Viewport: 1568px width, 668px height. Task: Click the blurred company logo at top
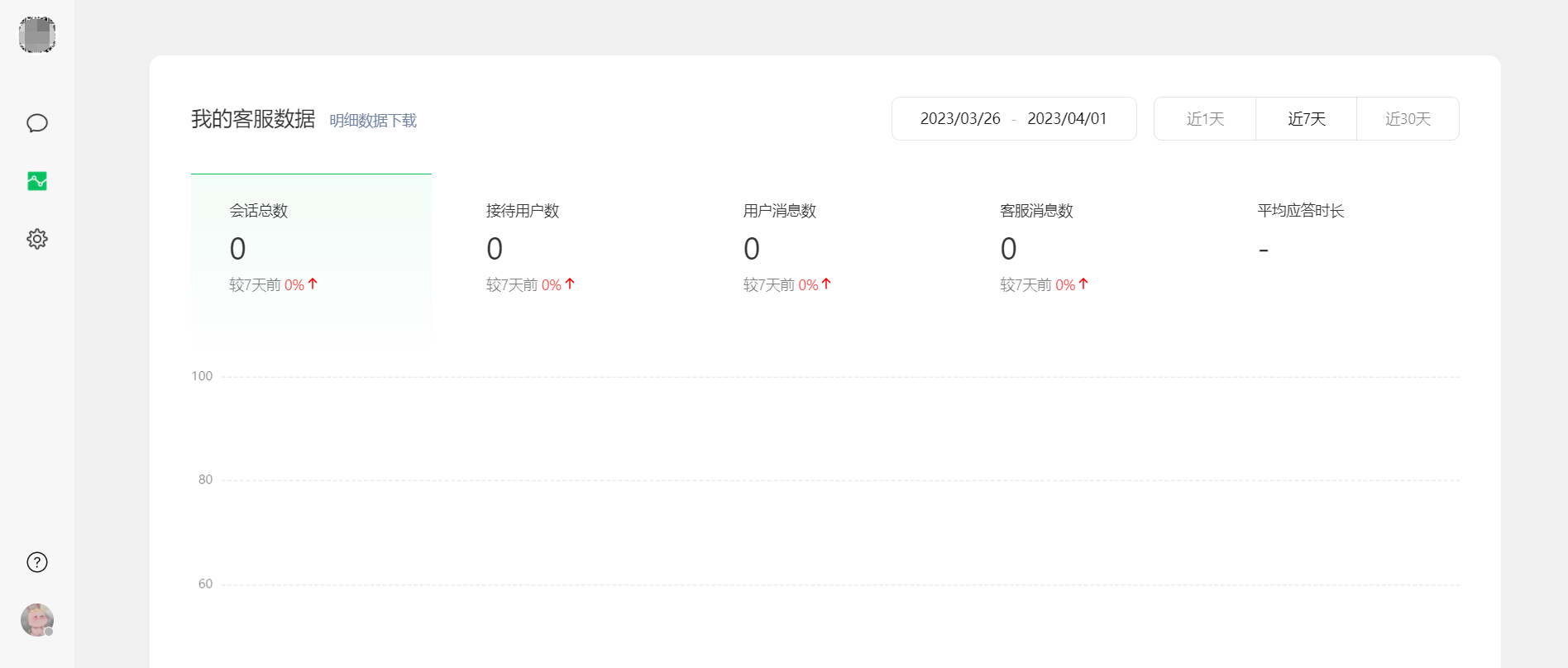[37, 35]
